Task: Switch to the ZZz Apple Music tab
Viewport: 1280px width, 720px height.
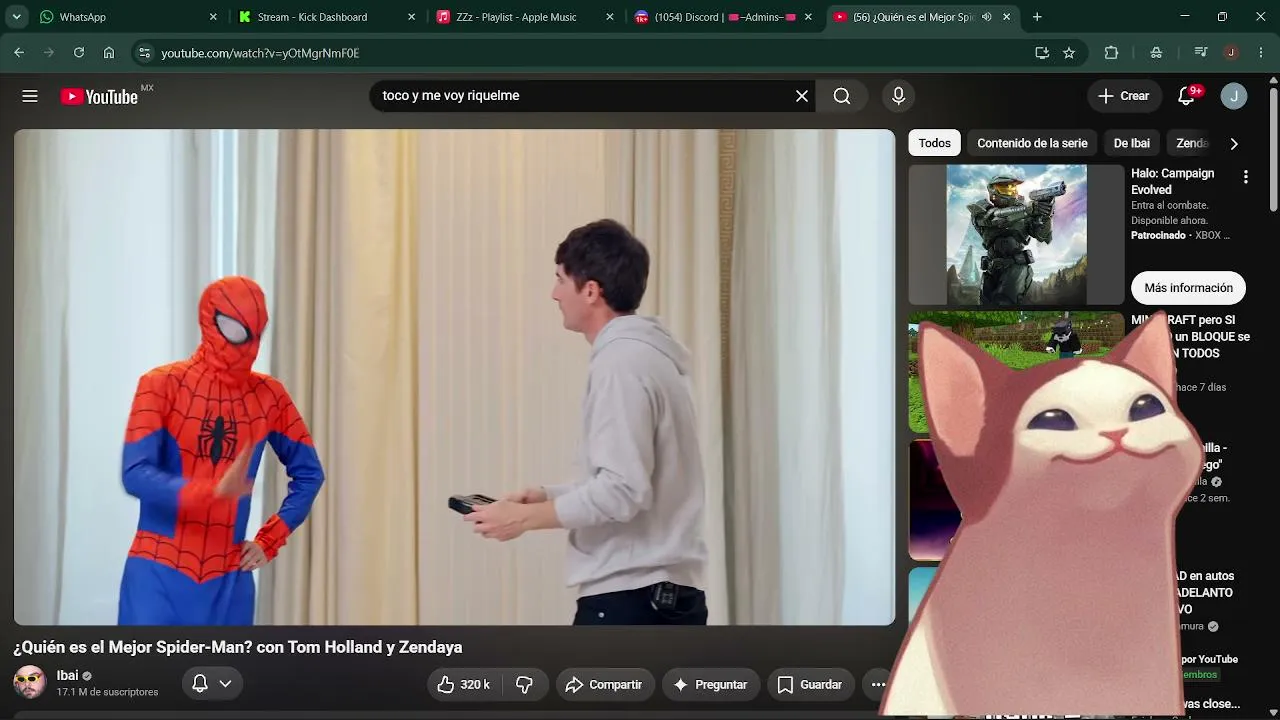Action: point(526,17)
